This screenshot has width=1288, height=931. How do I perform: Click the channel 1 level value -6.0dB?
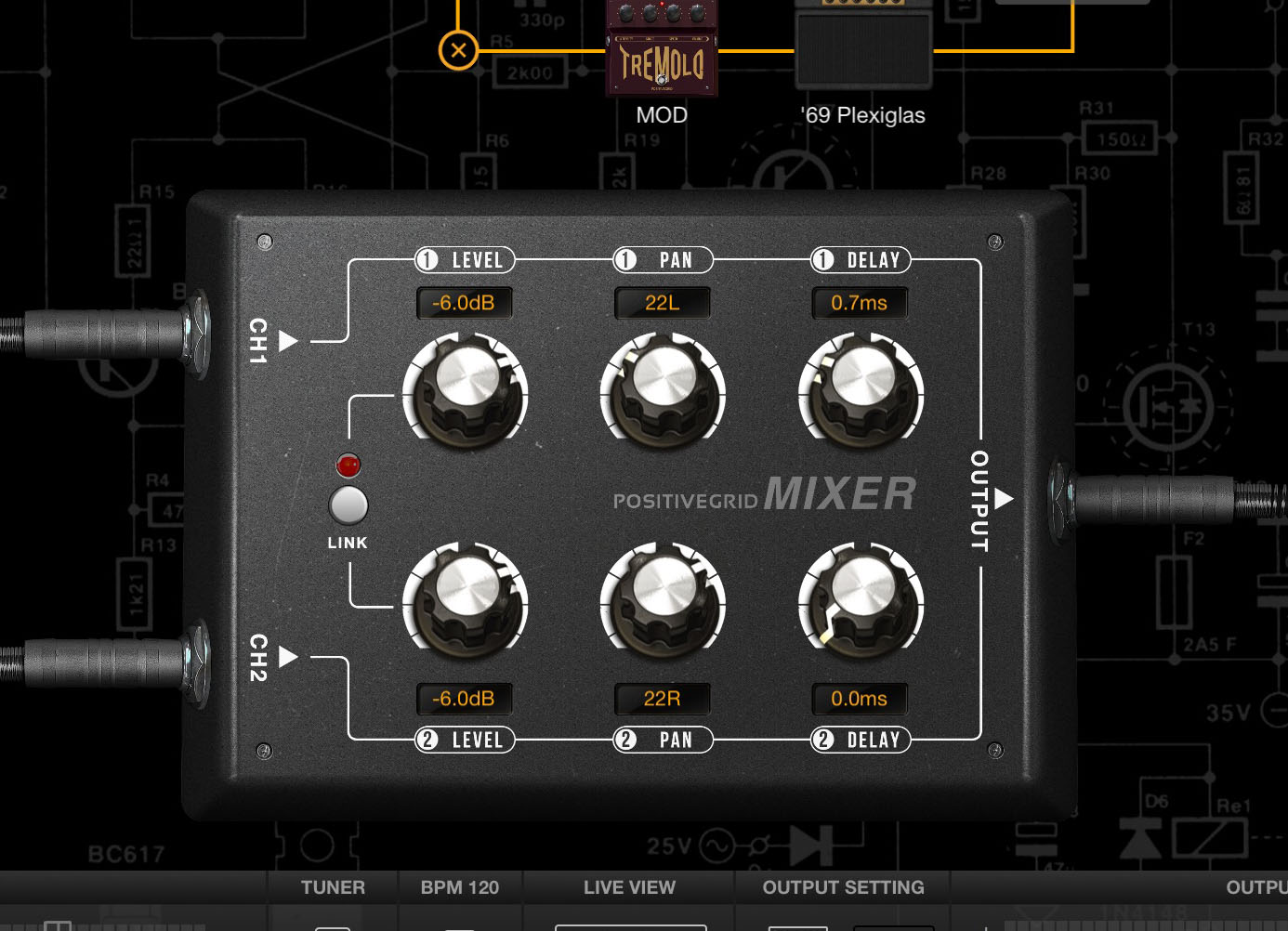tap(464, 303)
